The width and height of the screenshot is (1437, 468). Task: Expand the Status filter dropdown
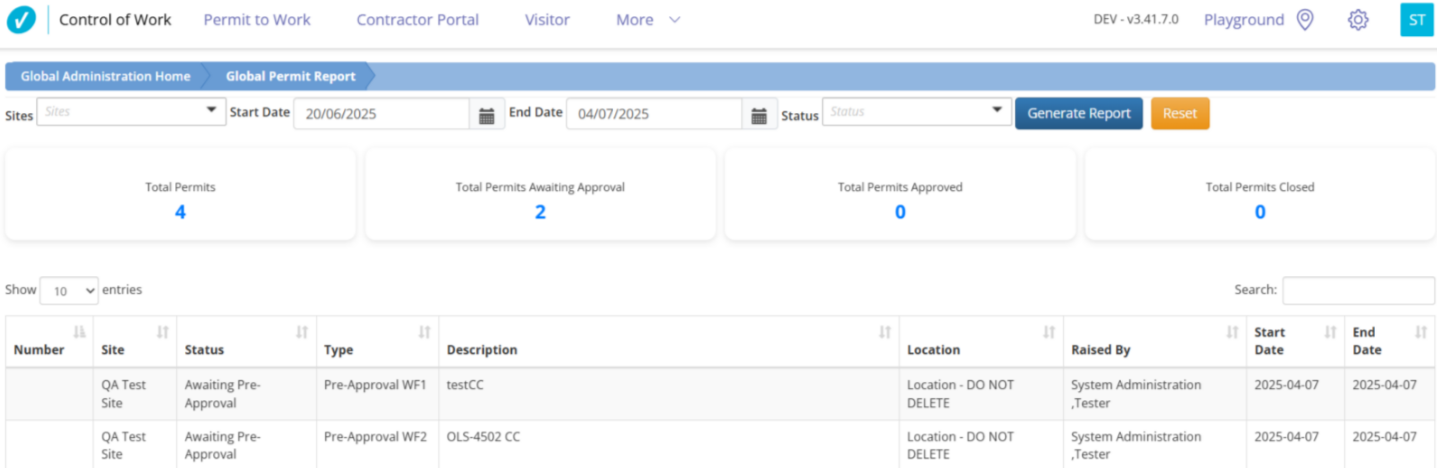[x=917, y=112]
